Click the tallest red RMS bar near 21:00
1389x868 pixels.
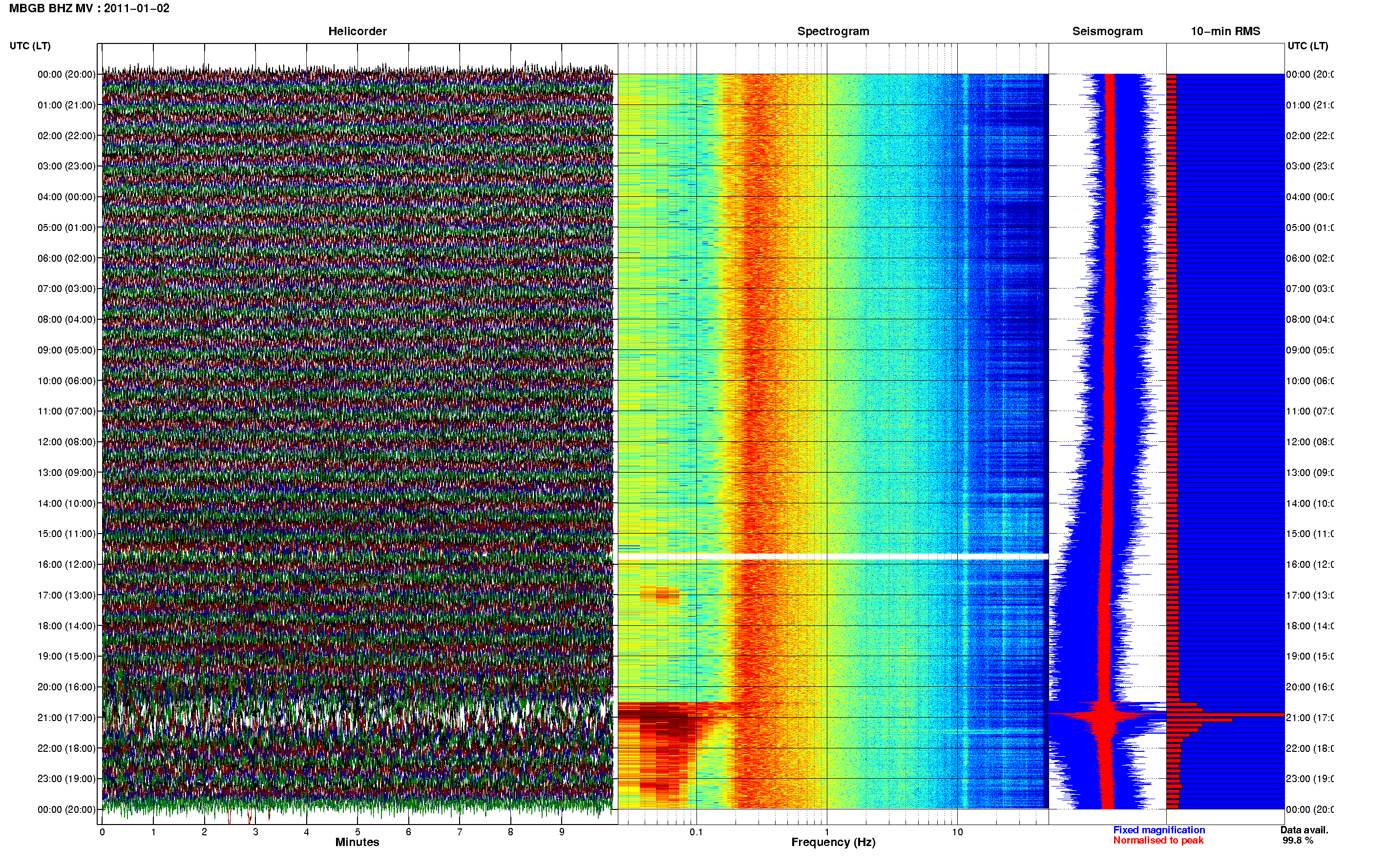[x=1225, y=714]
